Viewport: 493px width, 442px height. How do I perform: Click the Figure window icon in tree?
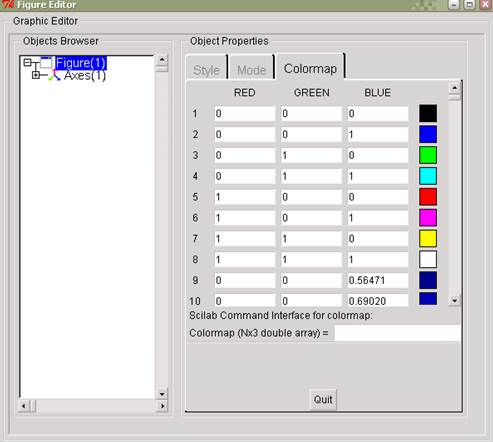pyautogui.click(x=46, y=62)
